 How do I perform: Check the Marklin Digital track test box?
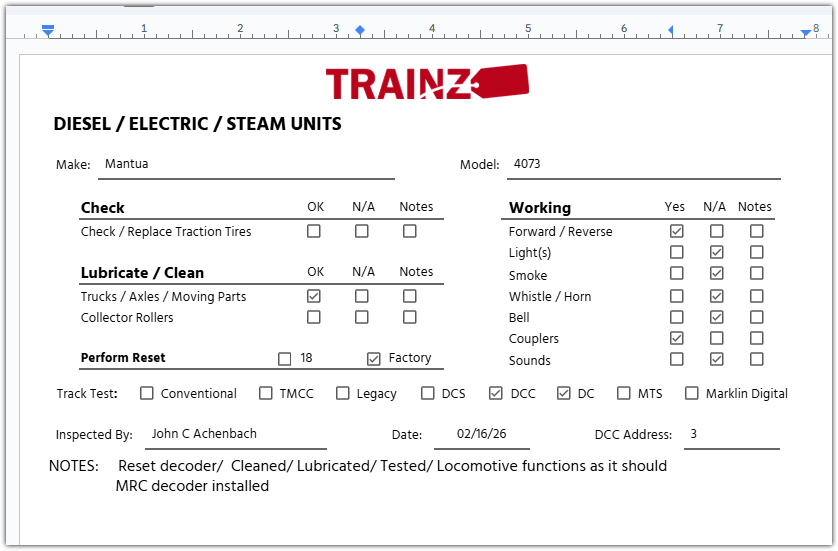[x=692, y=393]
